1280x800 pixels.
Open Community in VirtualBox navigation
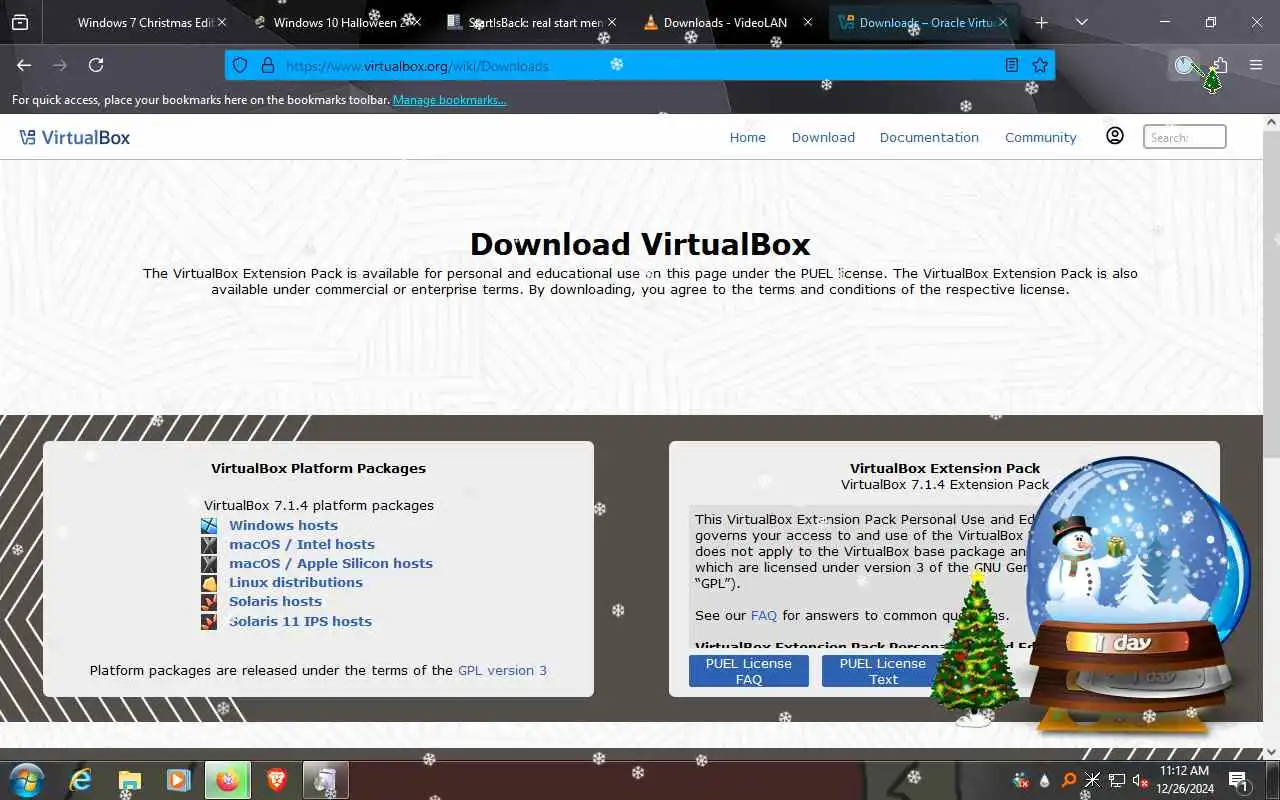(1041, 137)
